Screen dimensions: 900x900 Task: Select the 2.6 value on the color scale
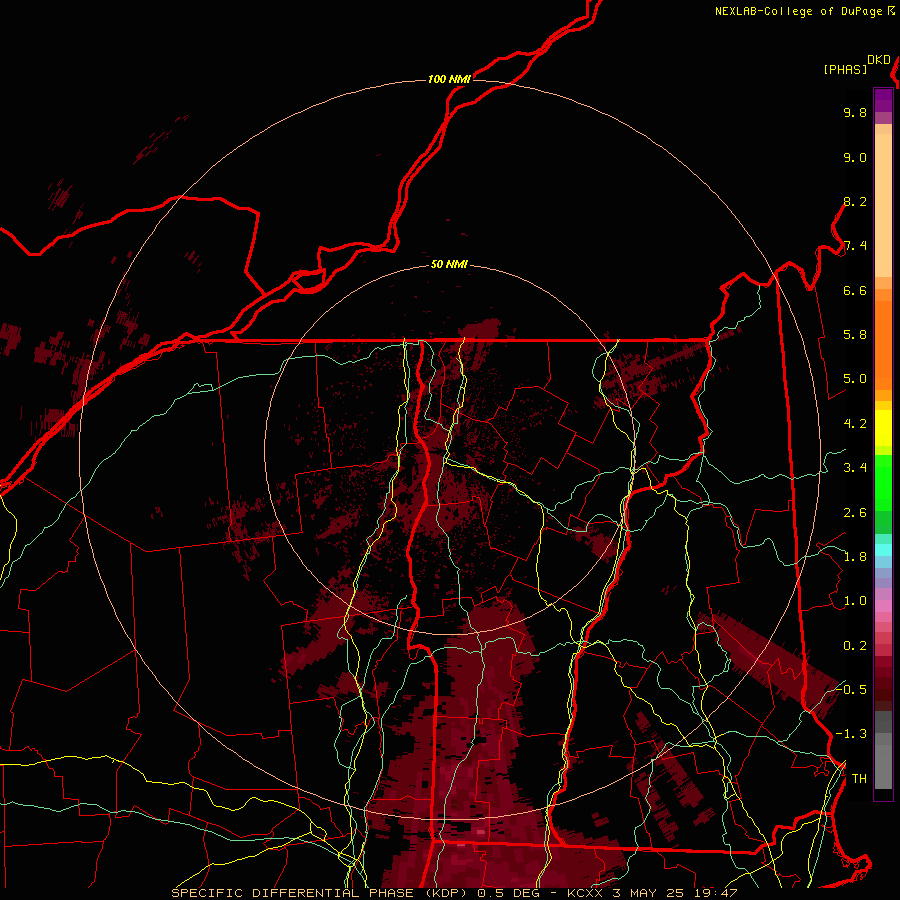pyautogui.click(x=855, y=513)
